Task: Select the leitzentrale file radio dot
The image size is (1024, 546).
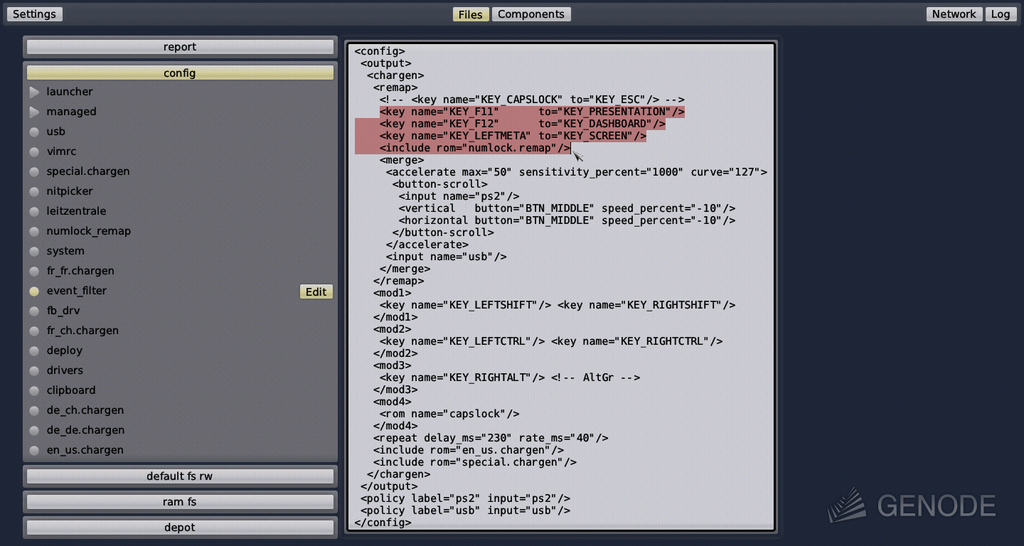Action: coord(34,212)
